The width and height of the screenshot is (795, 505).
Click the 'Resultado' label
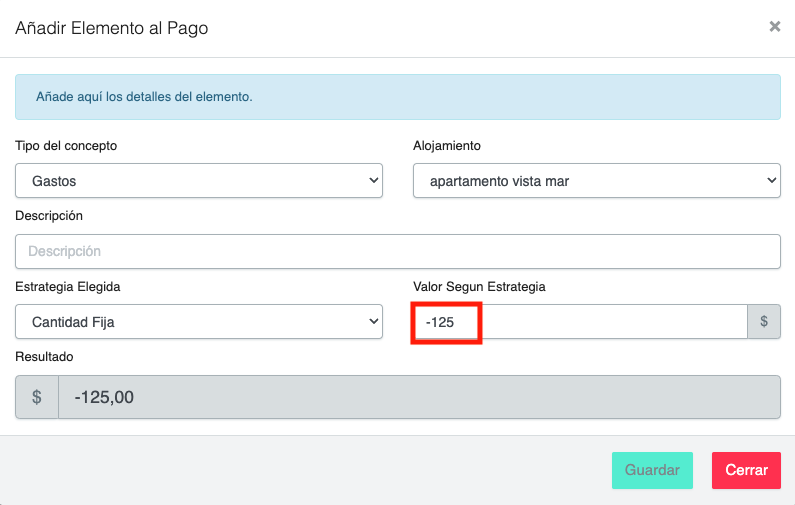[44, 357]
